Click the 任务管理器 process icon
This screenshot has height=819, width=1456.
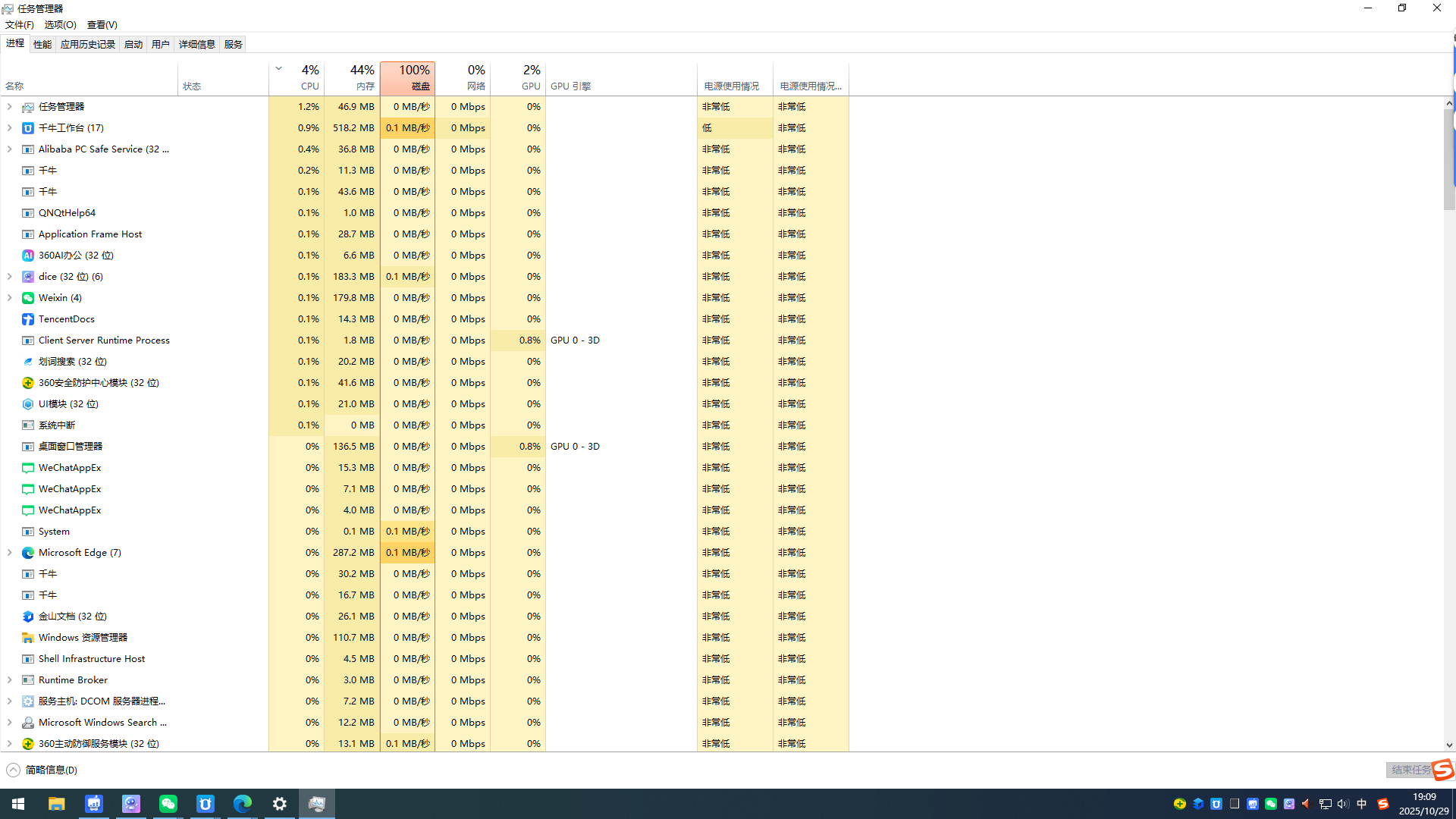tap(28, 107)
